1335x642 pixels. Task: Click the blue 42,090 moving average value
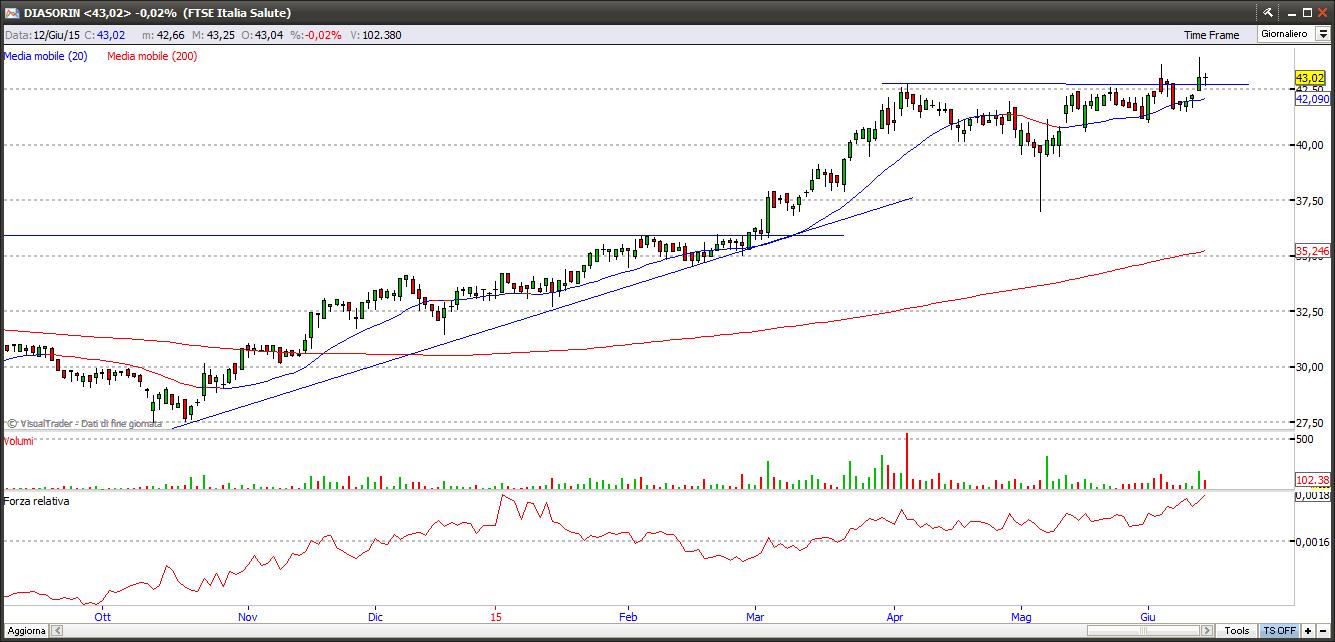(1311, 99)
